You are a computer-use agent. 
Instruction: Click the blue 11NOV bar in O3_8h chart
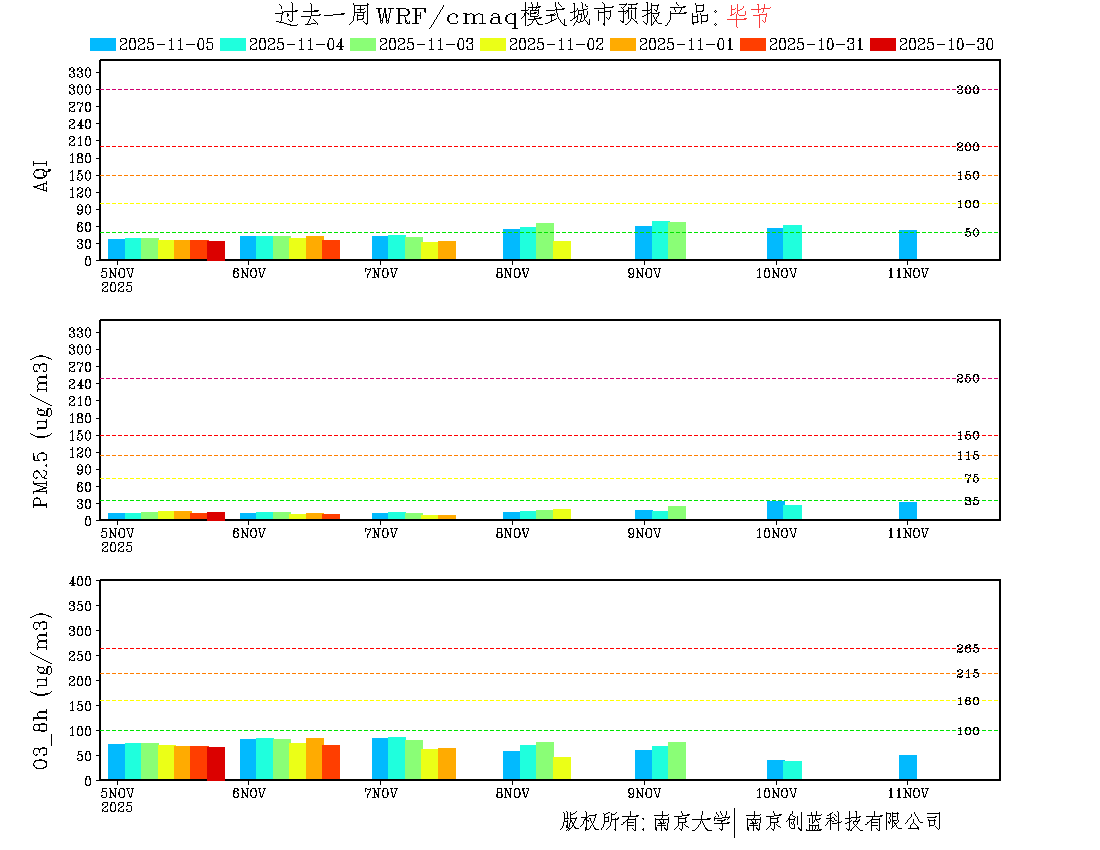[x=907, y=767]
